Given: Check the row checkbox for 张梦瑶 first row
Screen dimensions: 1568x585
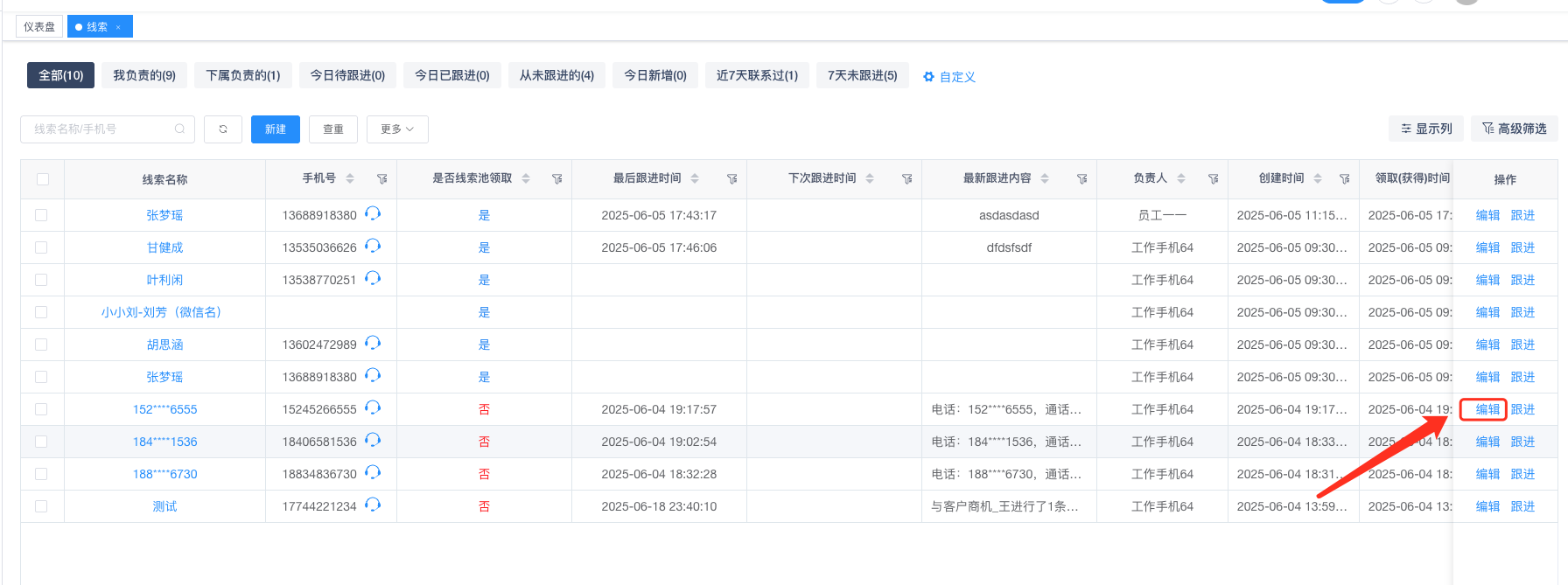Looking at the screenshot, I should pyautogui.click(x=41, y=215).
